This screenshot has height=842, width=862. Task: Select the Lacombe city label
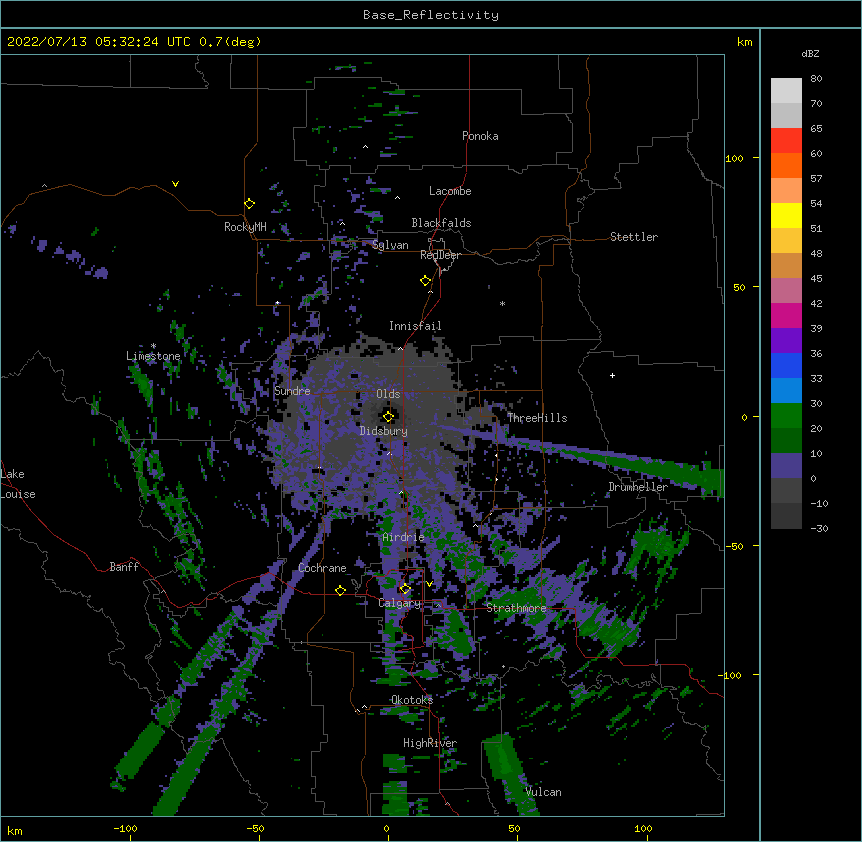(450, 191)
